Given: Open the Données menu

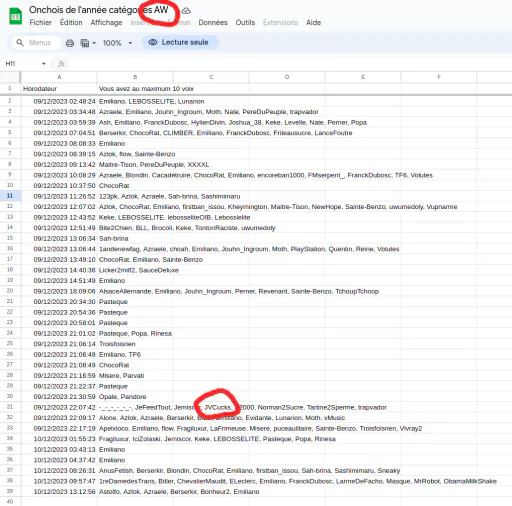Looking at the screenshot, I should (213, 23).
